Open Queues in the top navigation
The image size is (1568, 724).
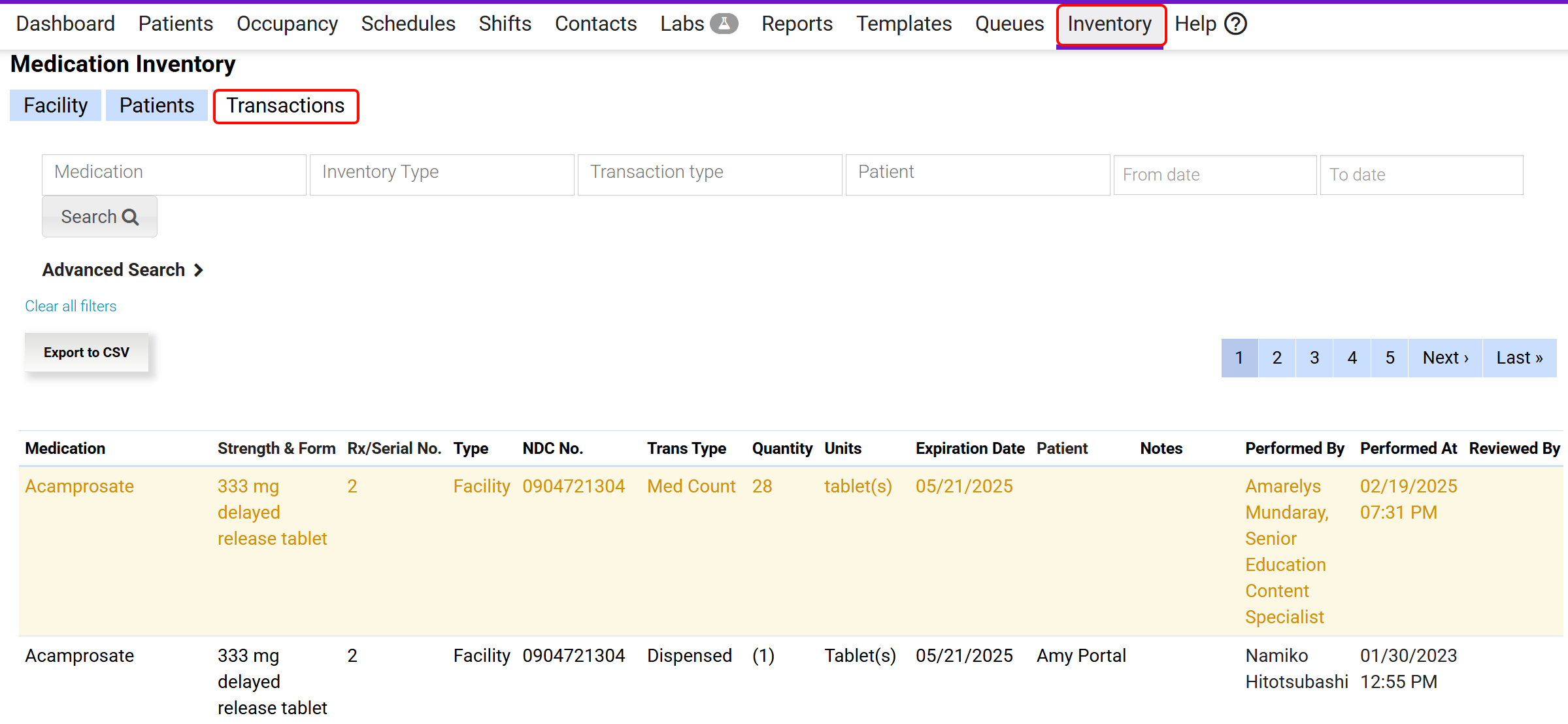pyautogui.click(x=1009, y=24)
